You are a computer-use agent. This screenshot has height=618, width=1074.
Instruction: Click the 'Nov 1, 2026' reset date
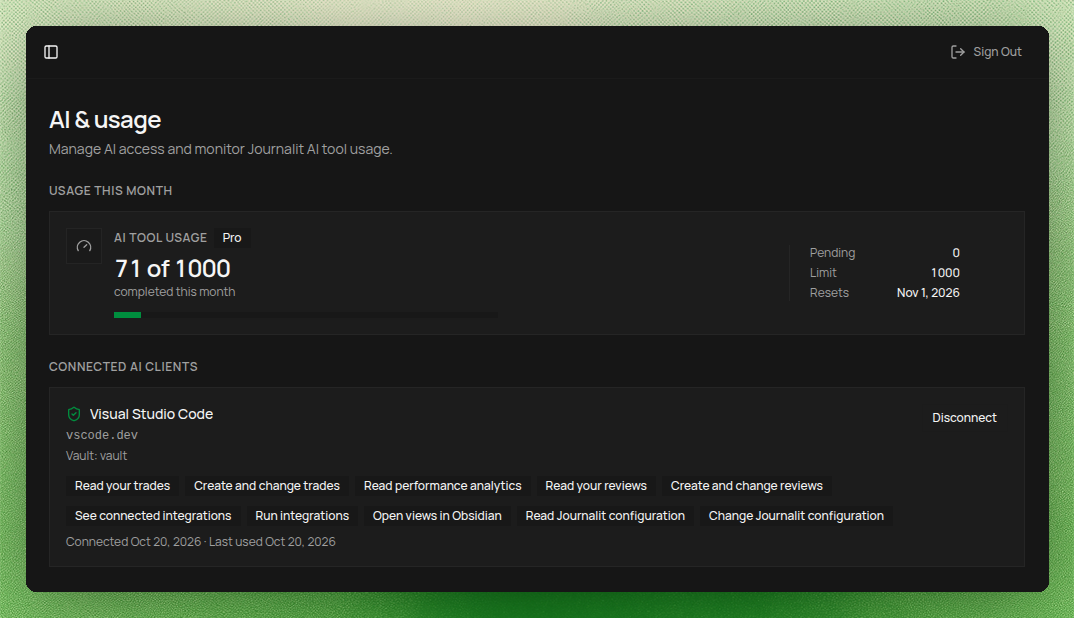click(x=928, y=293)
